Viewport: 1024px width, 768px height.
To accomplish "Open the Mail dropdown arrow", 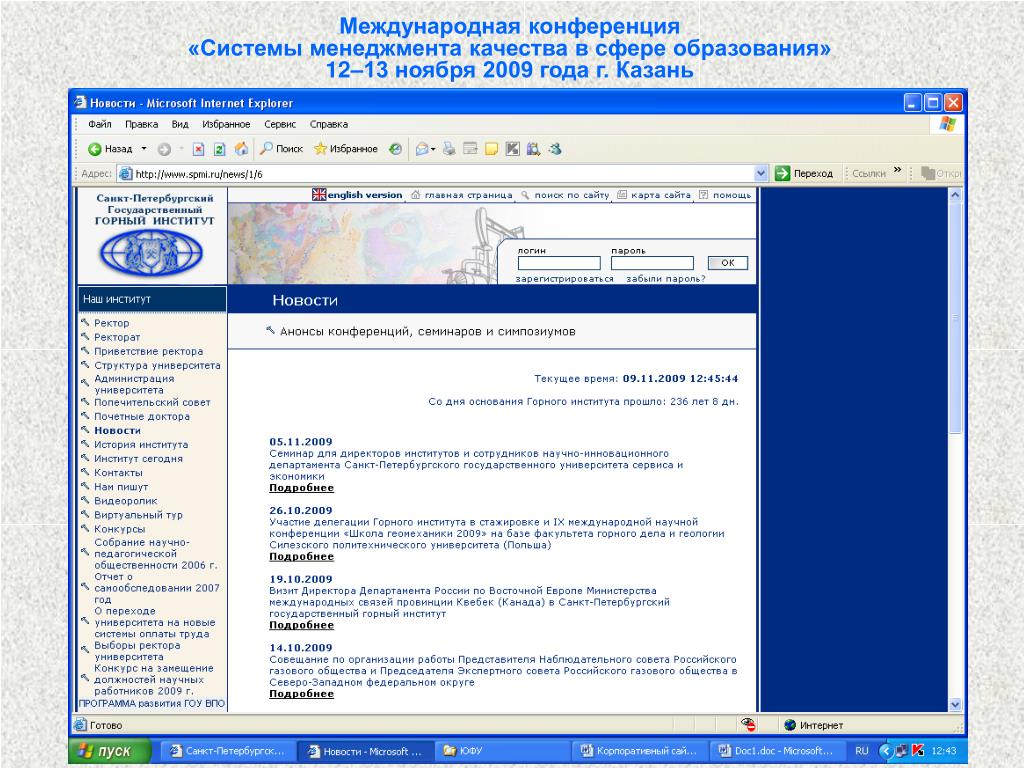I will click(x=433, y=149).
